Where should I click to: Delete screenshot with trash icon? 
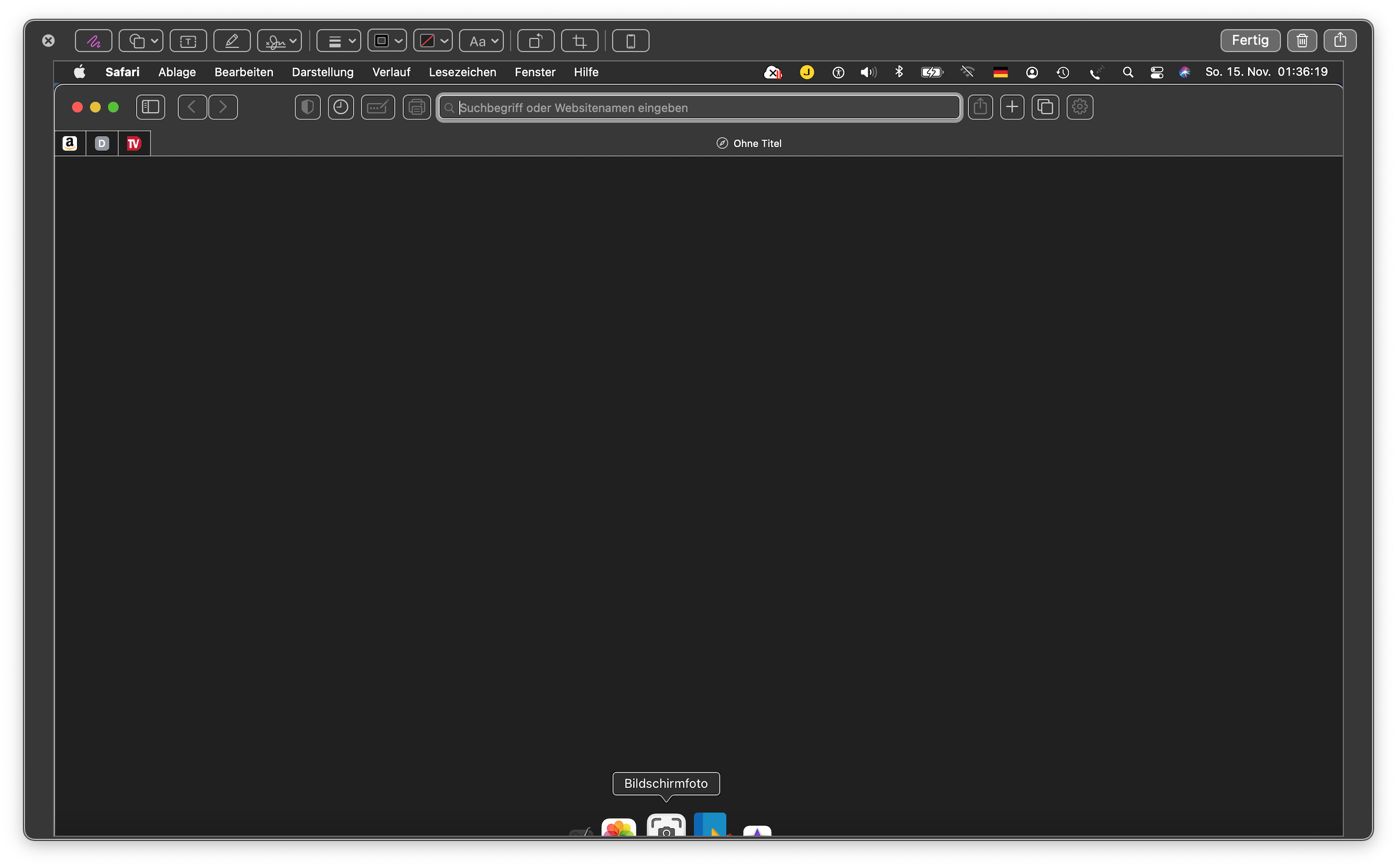(1302, 40)
